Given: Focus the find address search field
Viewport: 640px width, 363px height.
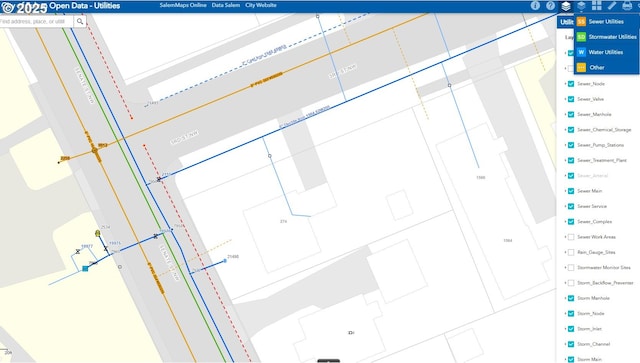Looking at the screenshot, I should point(36,21).
